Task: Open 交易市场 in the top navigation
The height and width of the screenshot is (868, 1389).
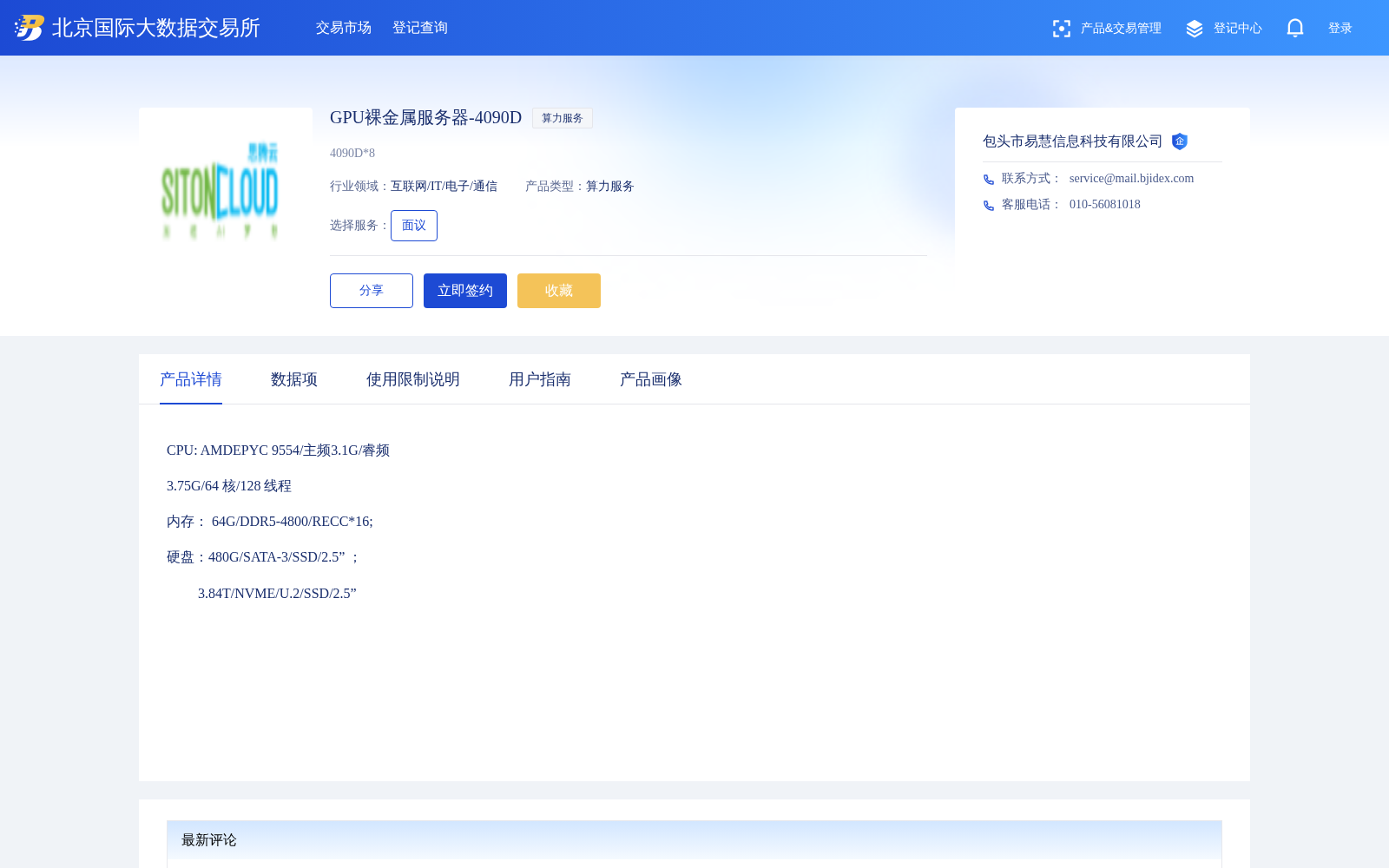Action: pos(344,28)
